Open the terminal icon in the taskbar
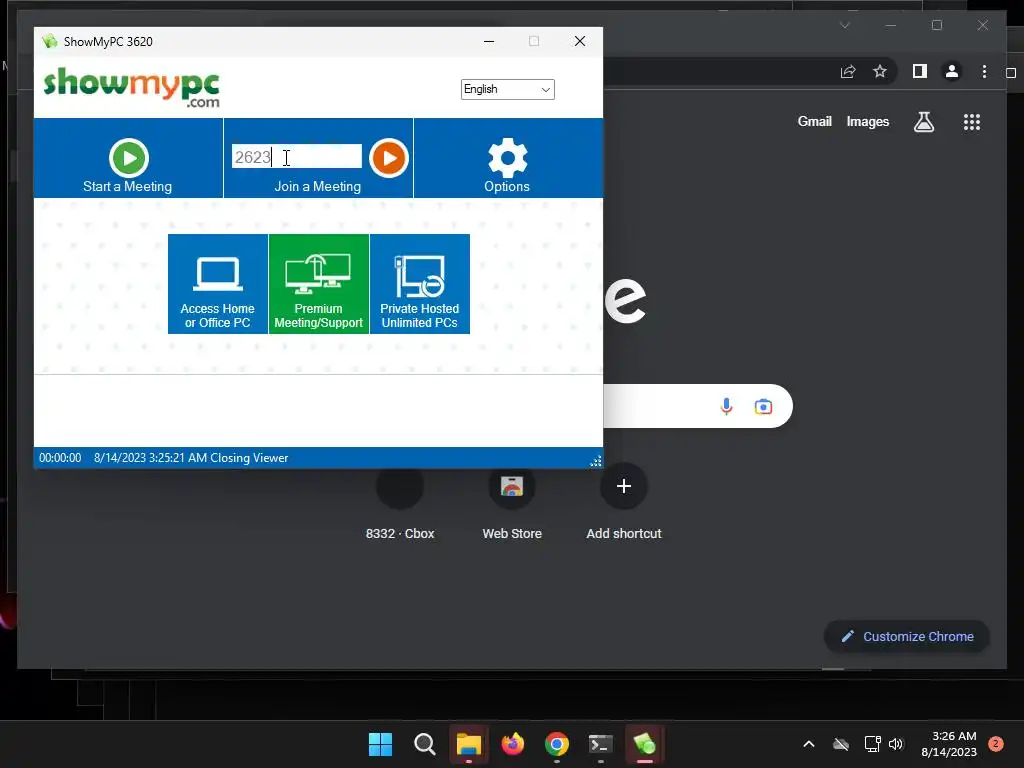 coord(600,744)
